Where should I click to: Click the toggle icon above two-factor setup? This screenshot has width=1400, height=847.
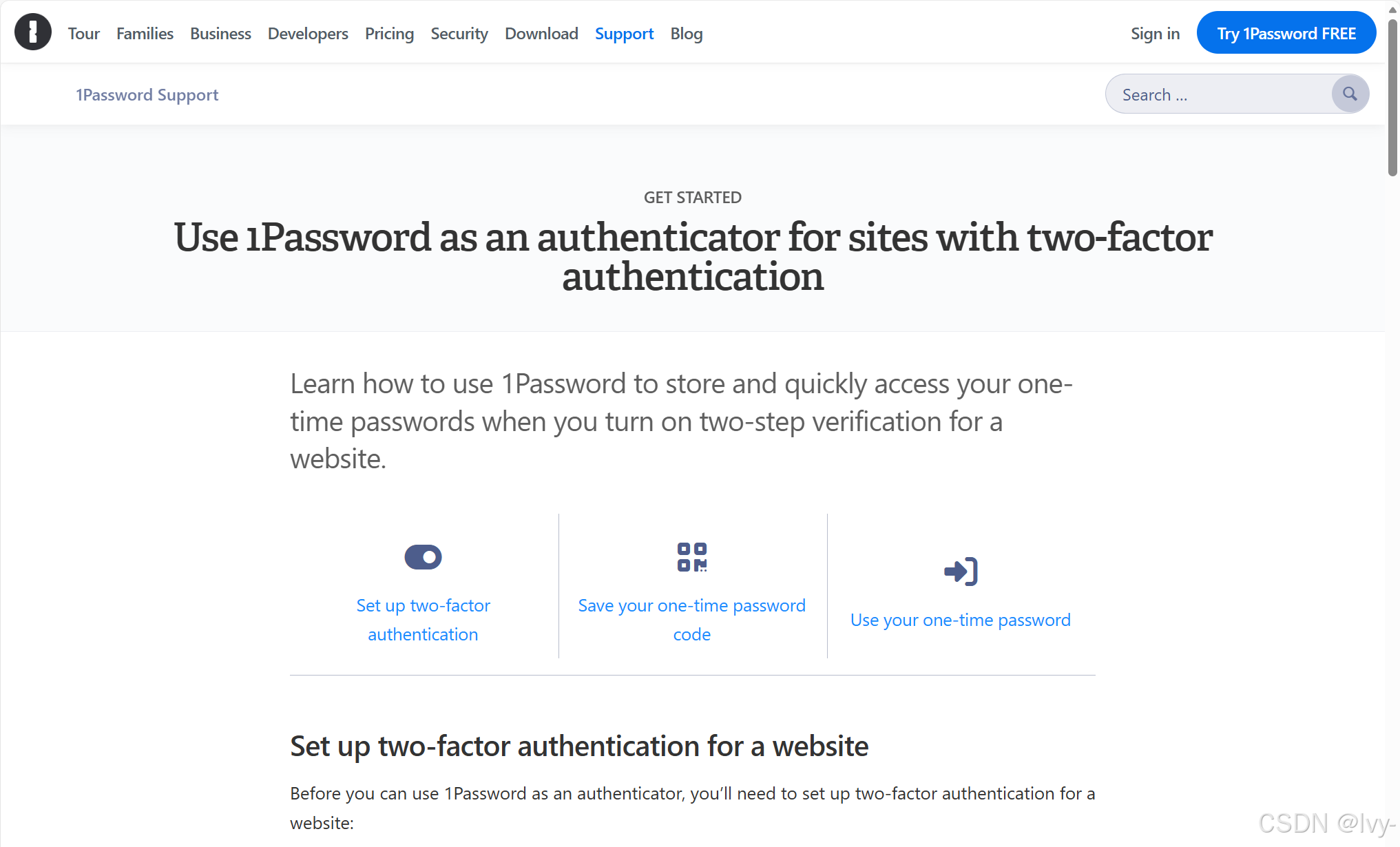(423, 556)
